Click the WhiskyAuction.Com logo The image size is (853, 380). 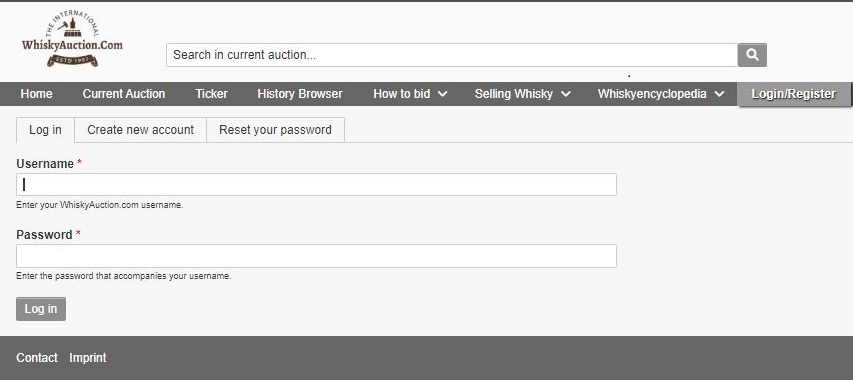[72, 39]
